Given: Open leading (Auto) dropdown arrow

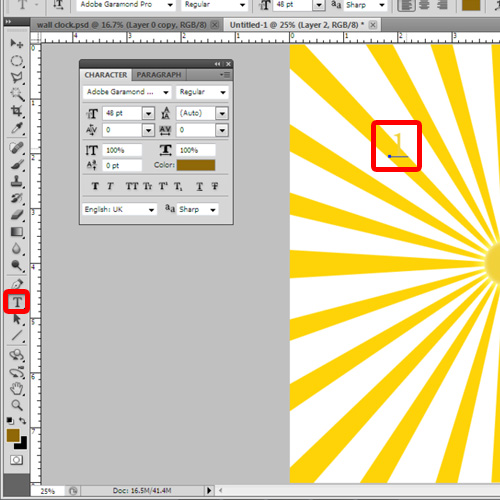Looking at the screenshot, I should [x=222, y=114].
